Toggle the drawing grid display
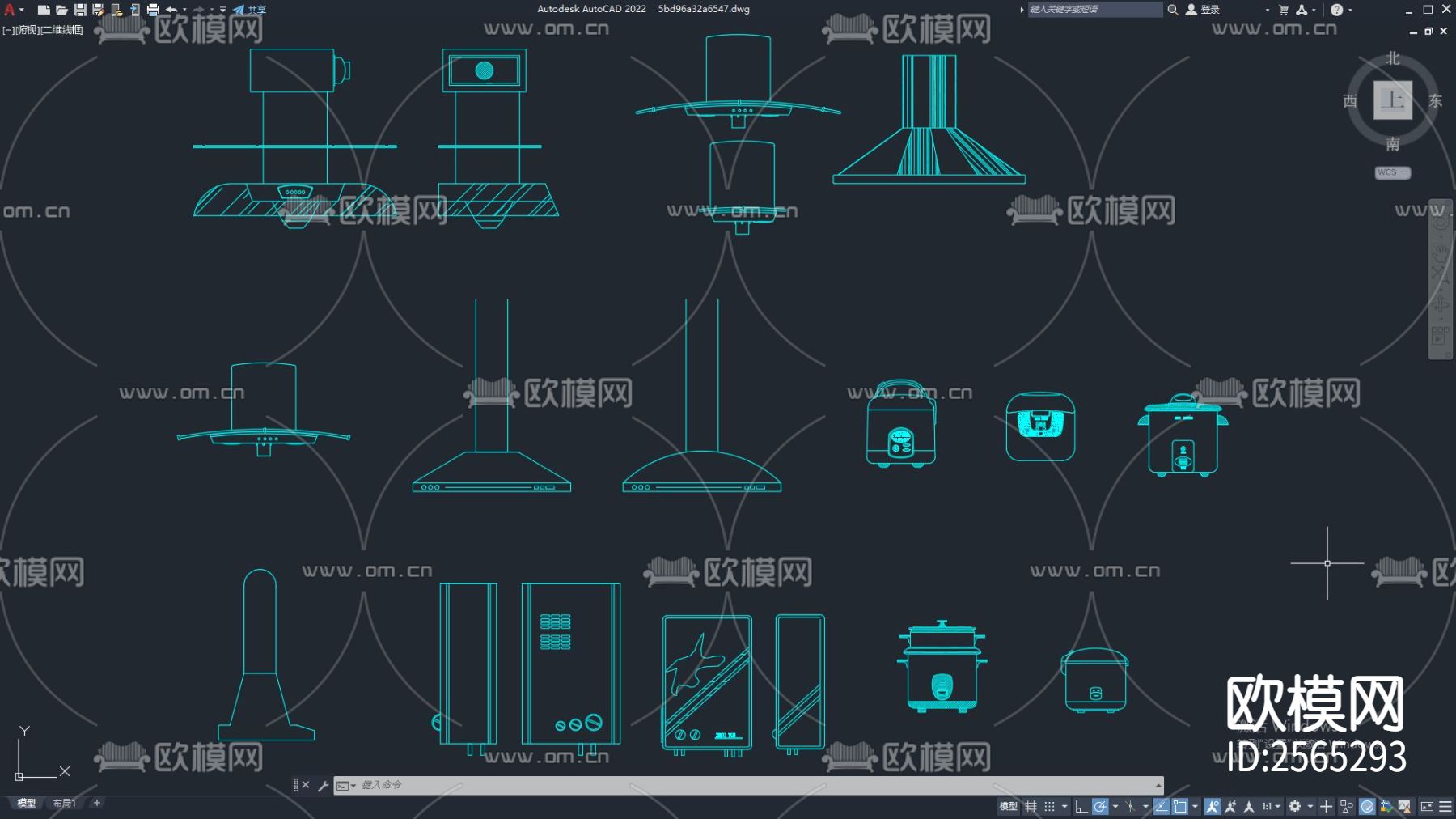Screen dimensions: 1456x819 (1031, 806)
